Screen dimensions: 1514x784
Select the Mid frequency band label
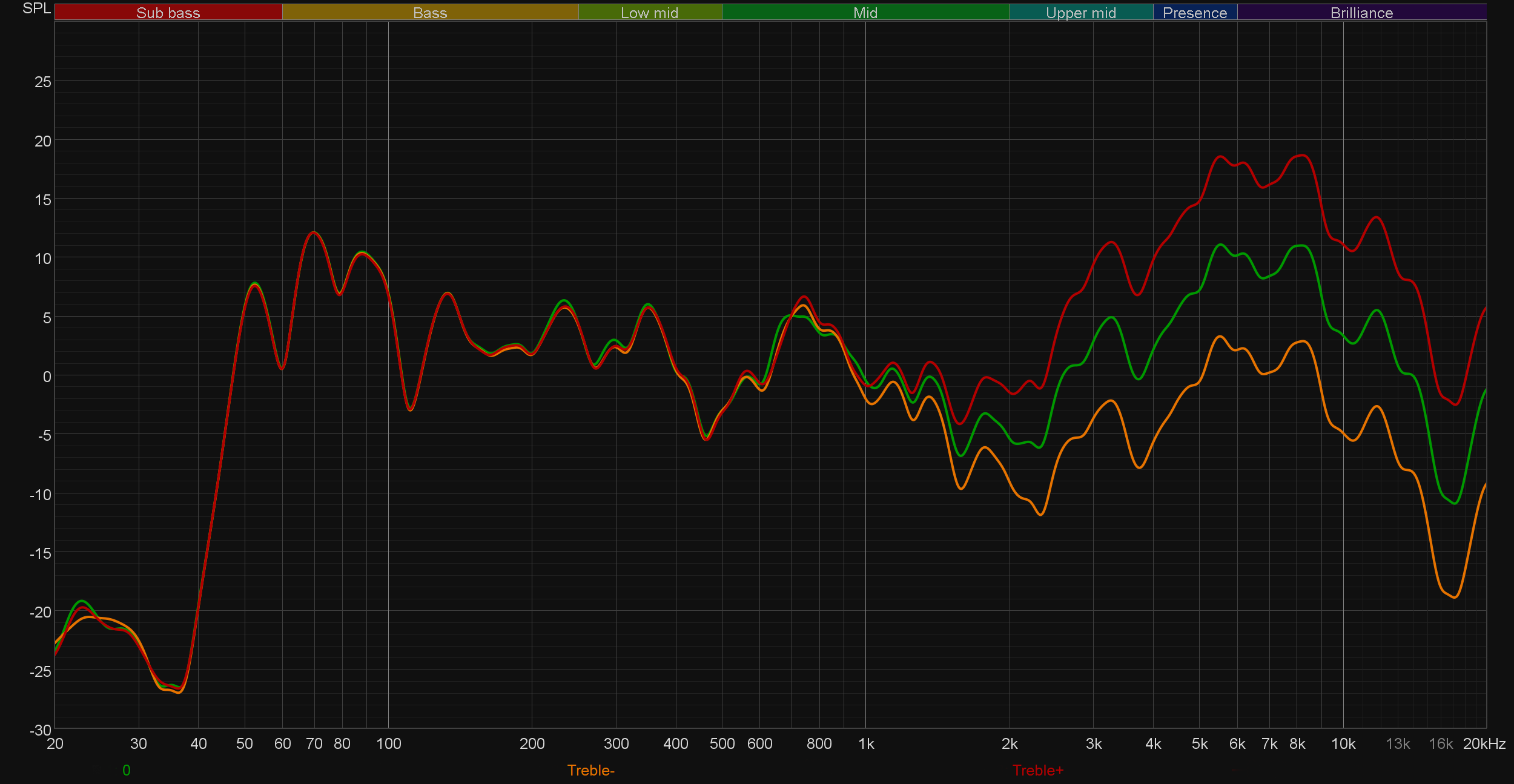865,13
